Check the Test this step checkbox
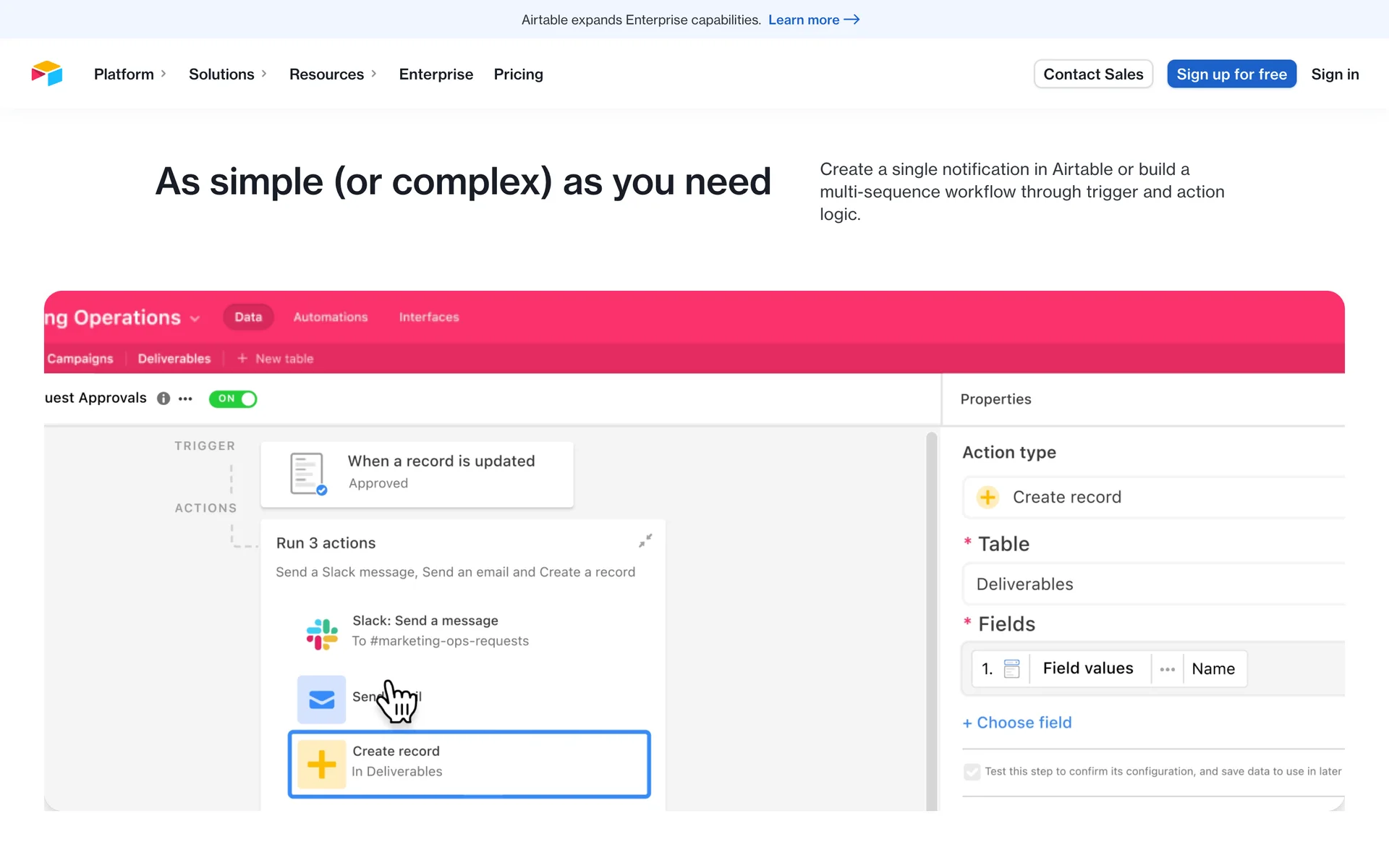Screen dimensions: 1389x868 [972, 772]
